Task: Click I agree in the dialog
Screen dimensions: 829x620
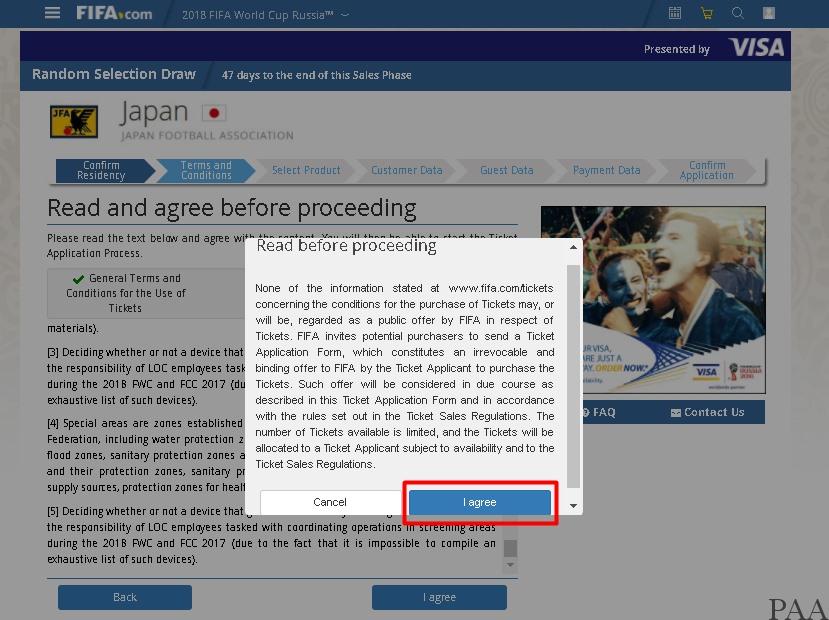Action: coord(480,502)
